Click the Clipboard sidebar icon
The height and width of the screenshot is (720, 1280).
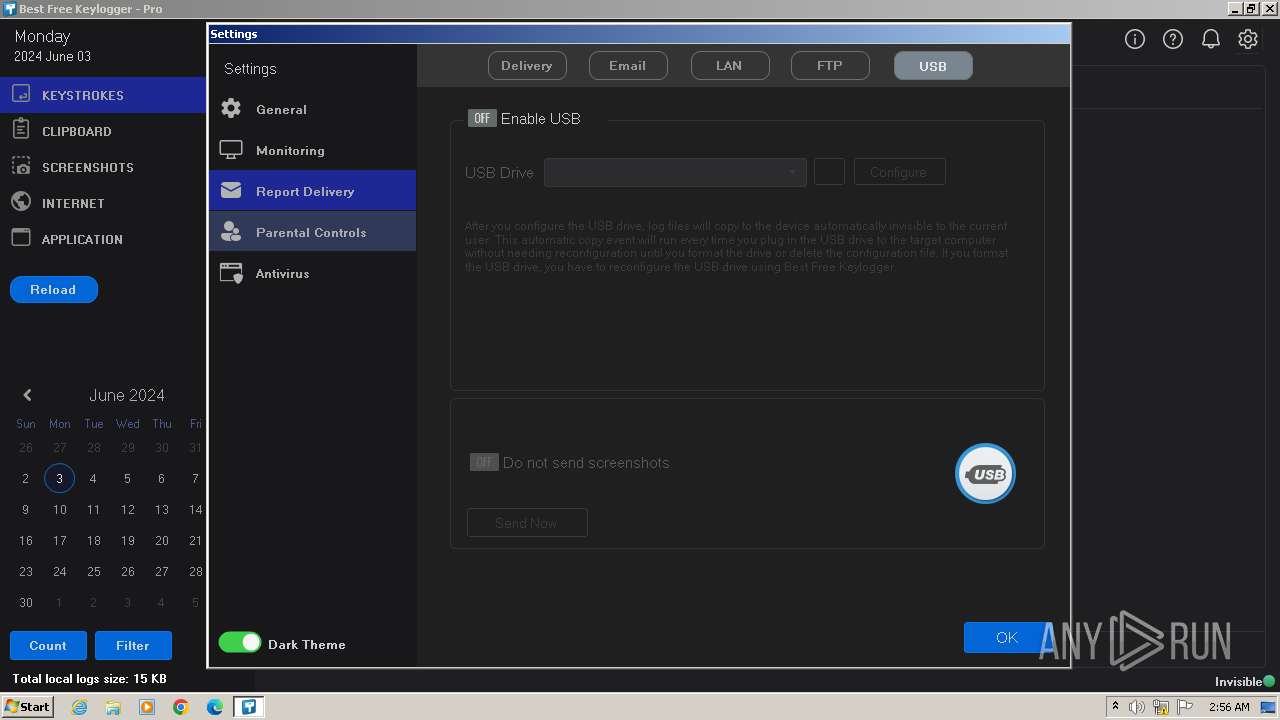tap(21, 130)
